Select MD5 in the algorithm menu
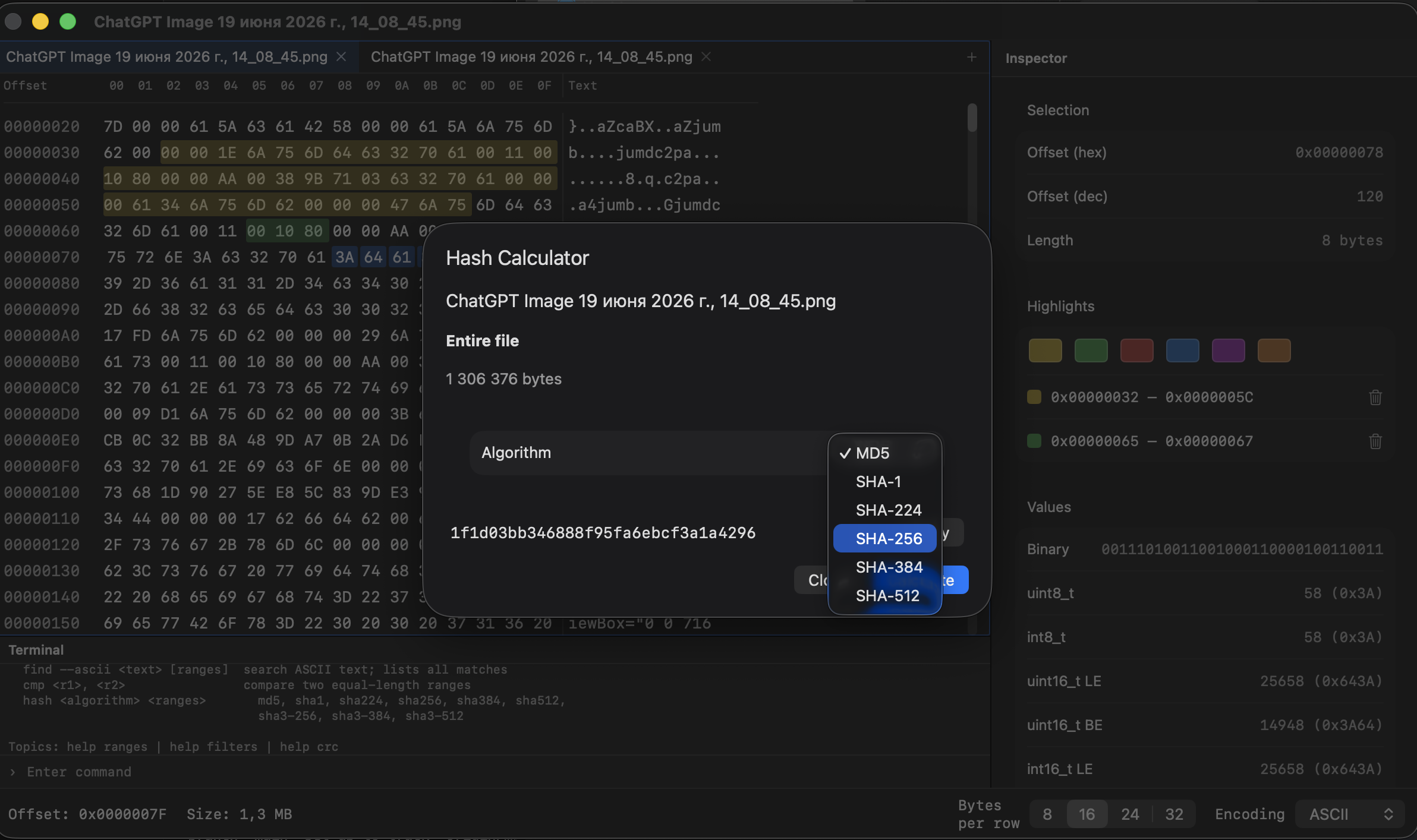 [884, 453]
